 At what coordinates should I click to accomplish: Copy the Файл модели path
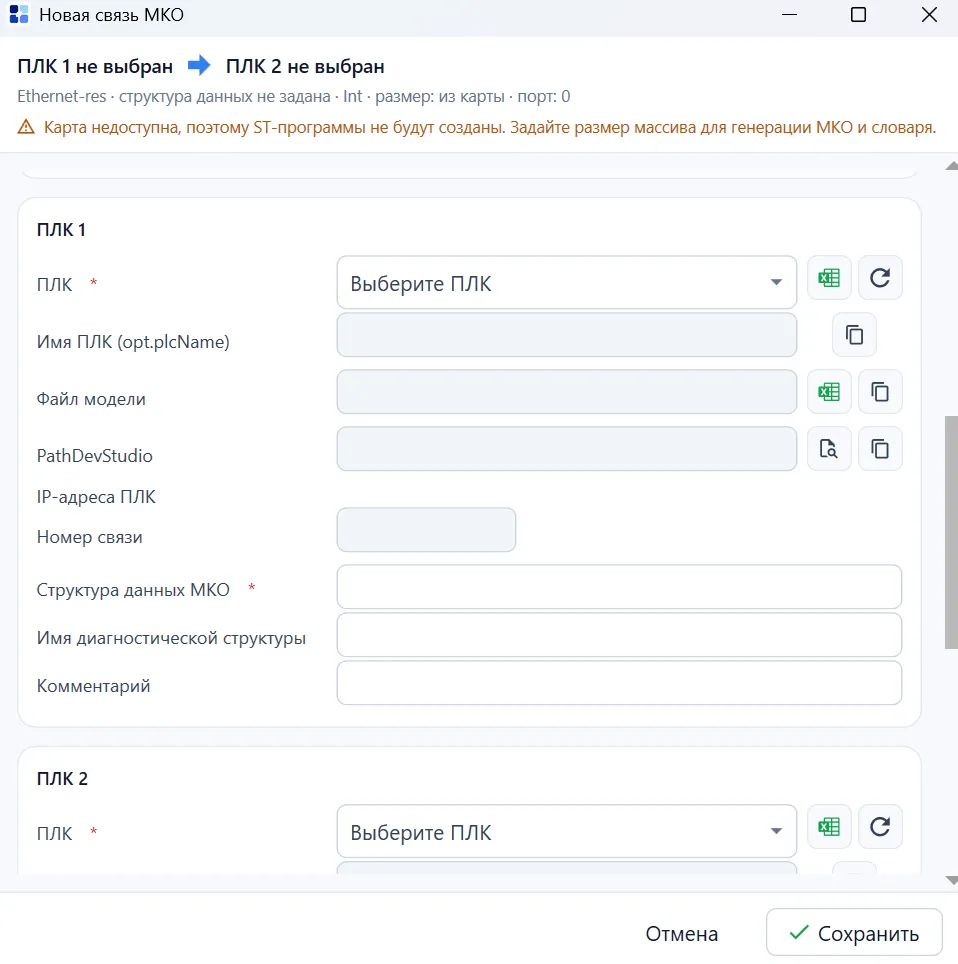880,392
